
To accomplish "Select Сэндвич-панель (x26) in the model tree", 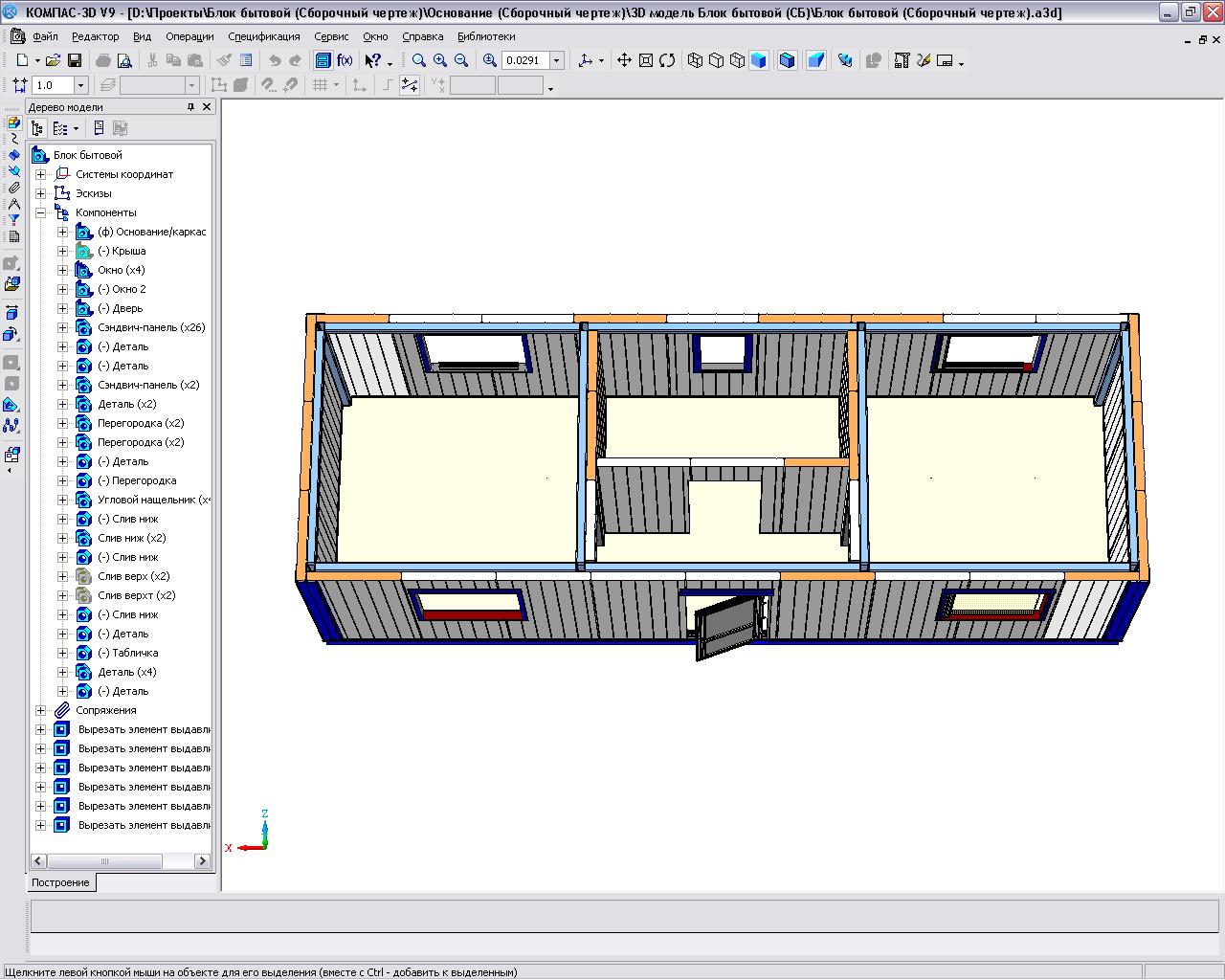I will tap(150, 327).
